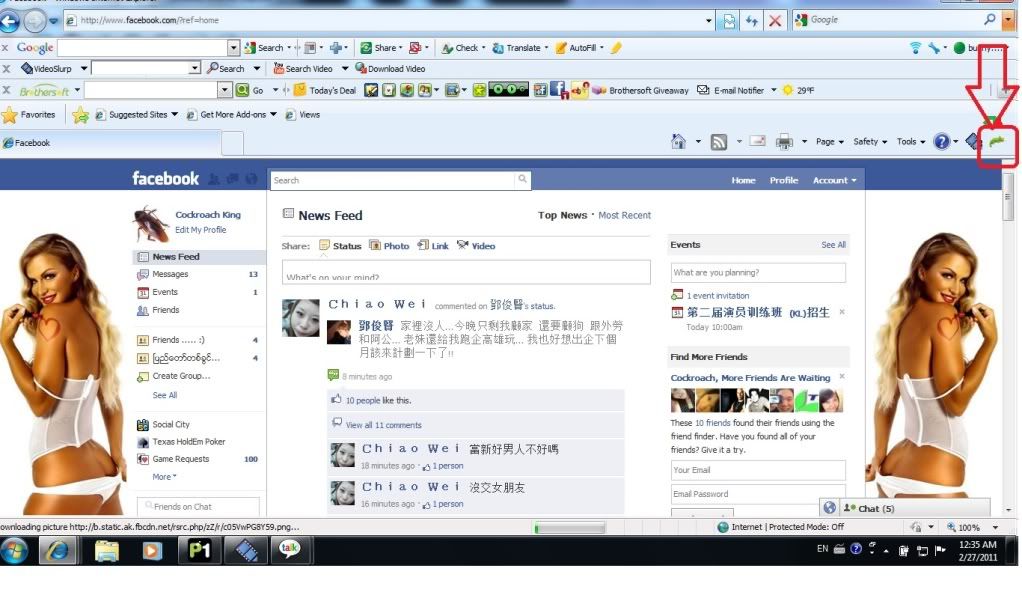Refresh the page using the address bar icon

click(752, 21)
